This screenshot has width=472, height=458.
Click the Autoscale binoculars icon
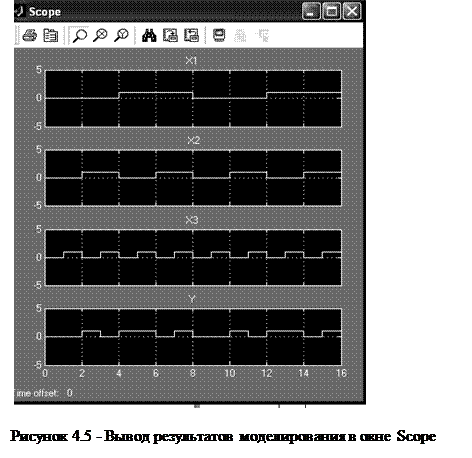point(149,35)
